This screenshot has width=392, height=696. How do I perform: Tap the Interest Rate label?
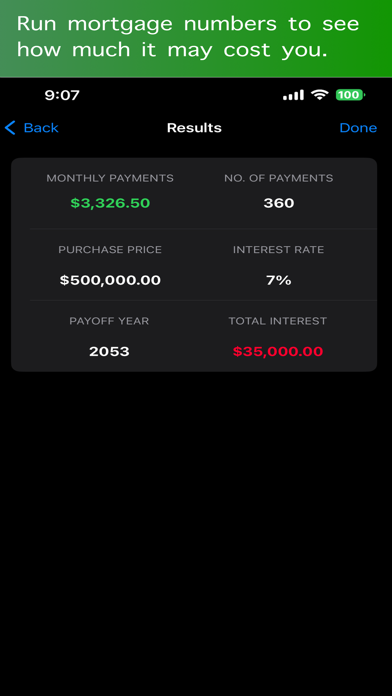(278, 250)
